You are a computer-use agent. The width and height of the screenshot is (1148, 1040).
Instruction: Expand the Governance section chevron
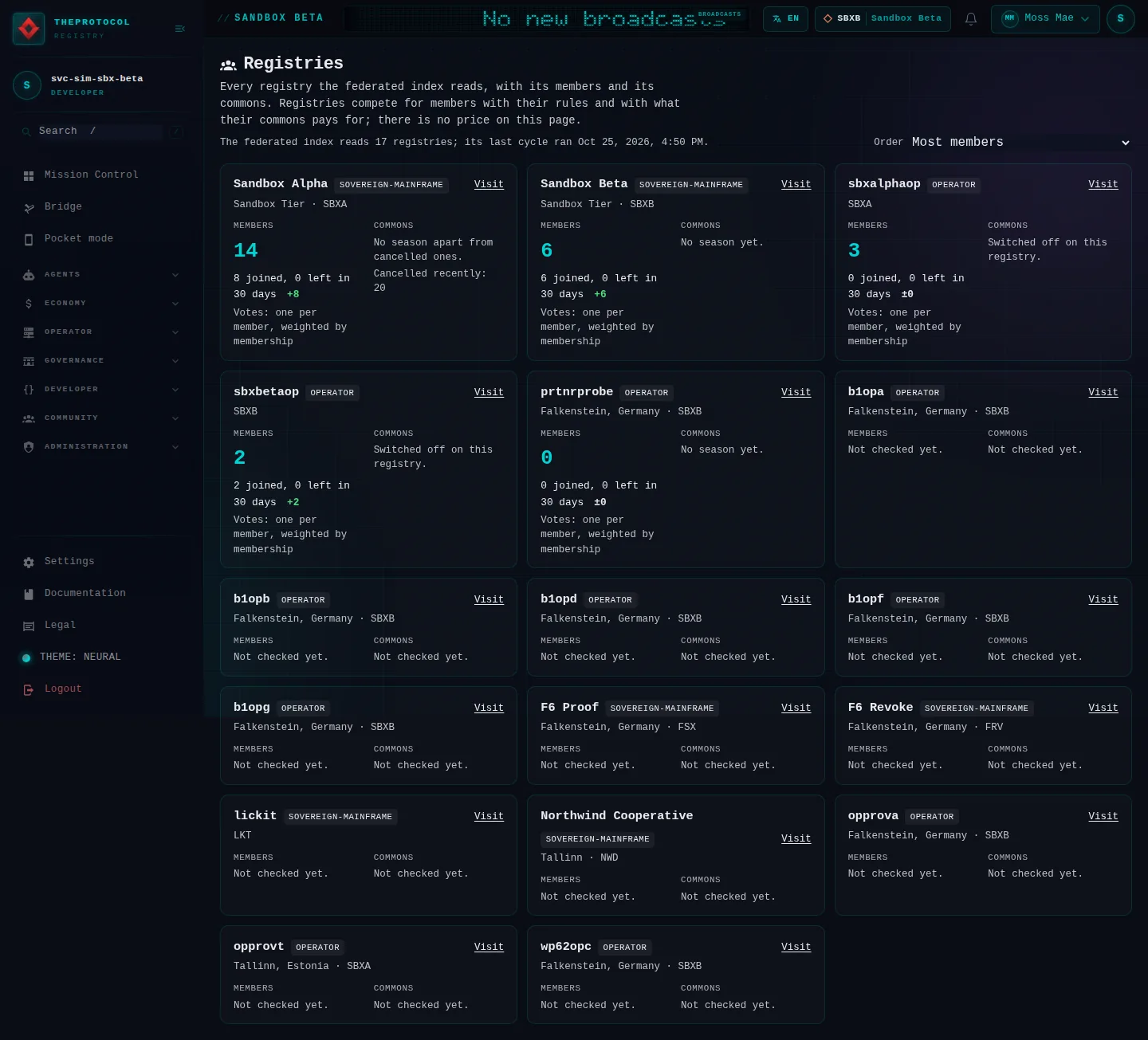tap(175, 361)
